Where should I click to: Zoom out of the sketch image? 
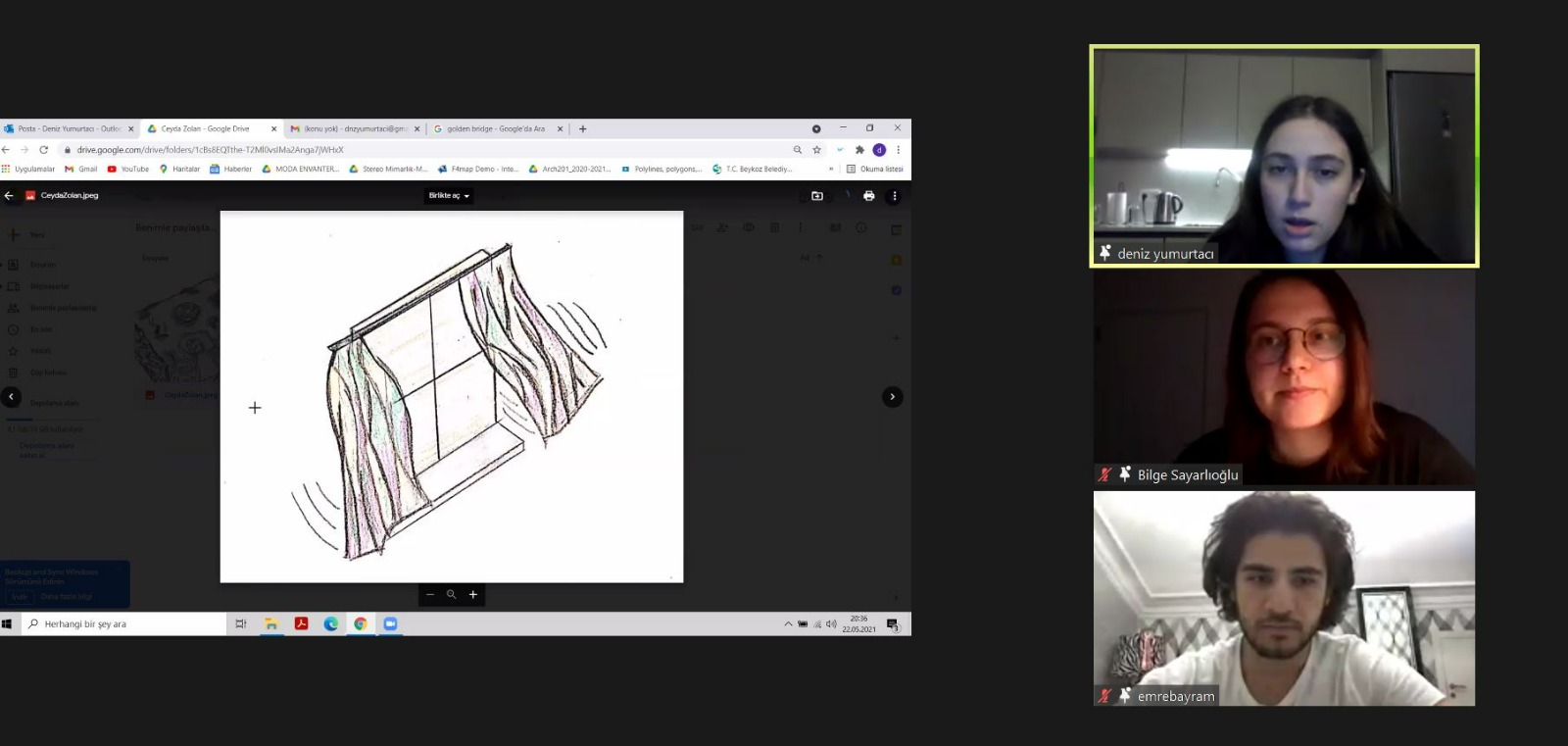pyautogui.click(x=429, y=594)
